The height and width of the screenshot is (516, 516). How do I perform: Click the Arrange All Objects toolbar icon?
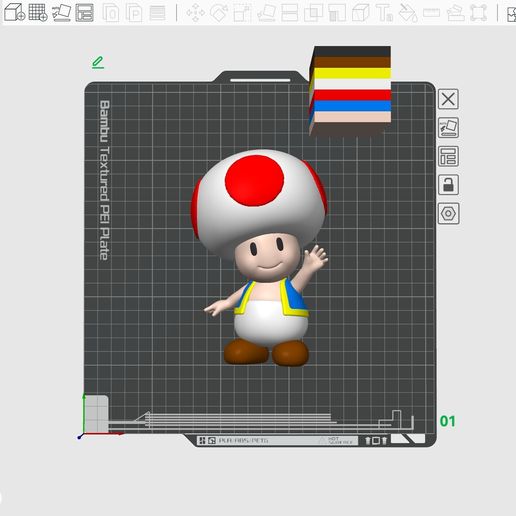[x=85, y=13]
